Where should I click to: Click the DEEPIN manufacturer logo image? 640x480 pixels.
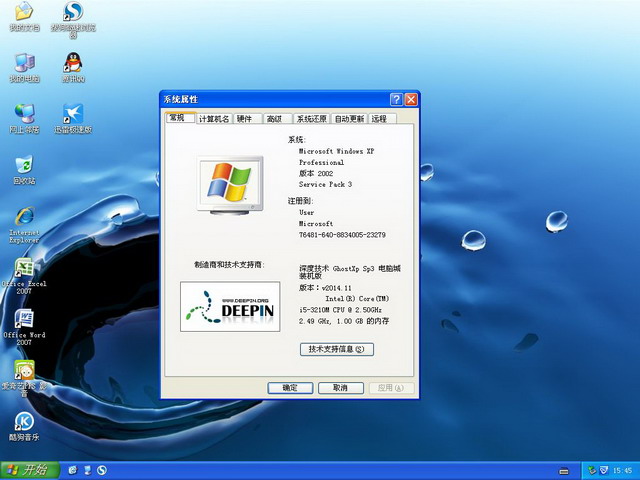tap(230, 306)
